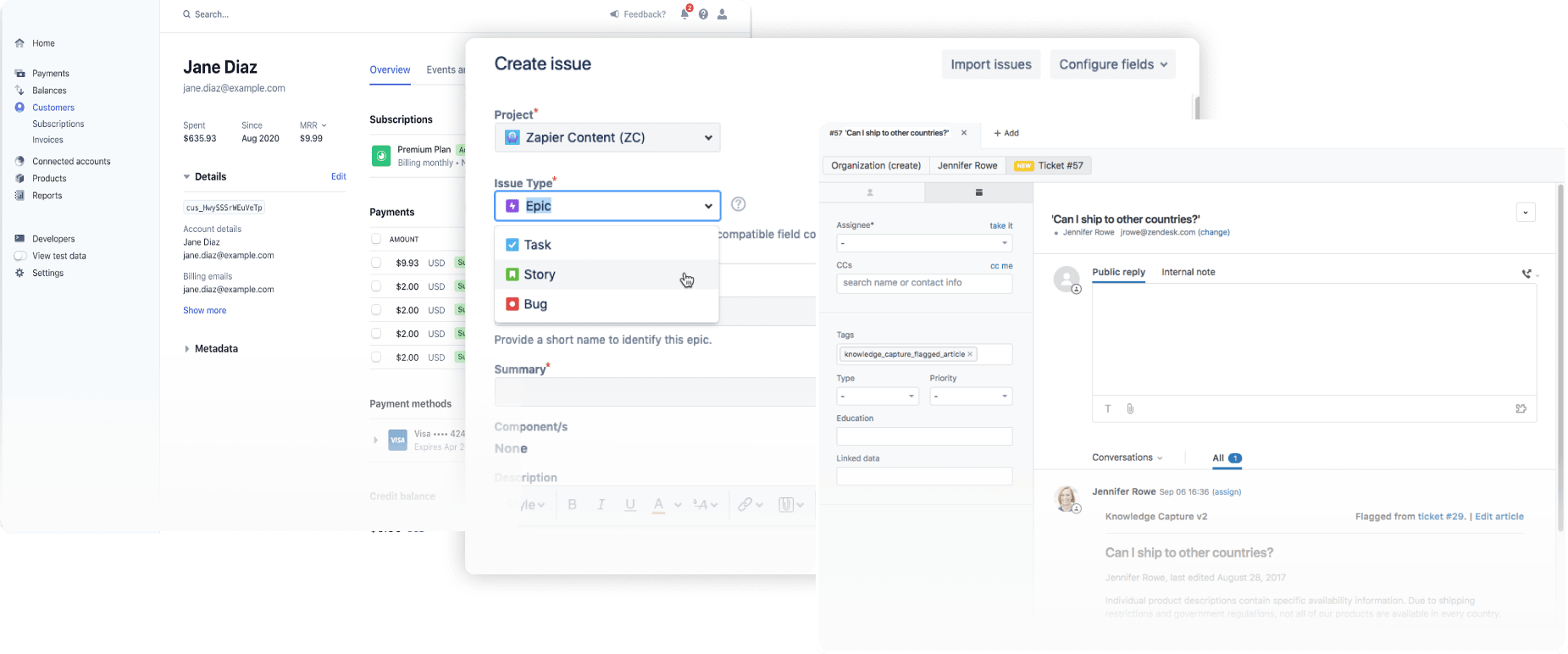
Task: Expand the Metadata section
Action: [x=187, y=349]
